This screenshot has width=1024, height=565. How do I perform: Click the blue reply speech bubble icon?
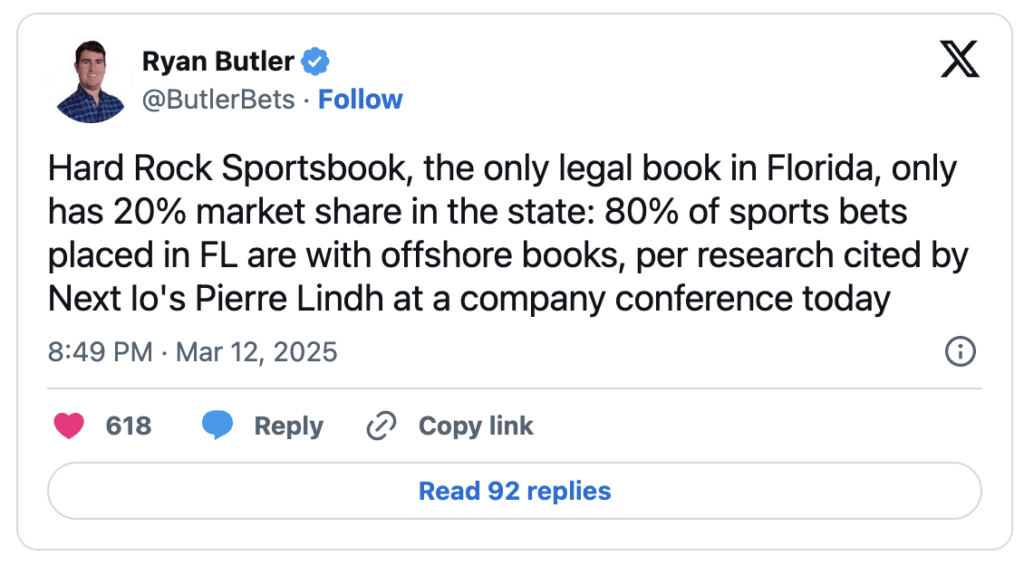pyautogui.click(x=217, y=426)
